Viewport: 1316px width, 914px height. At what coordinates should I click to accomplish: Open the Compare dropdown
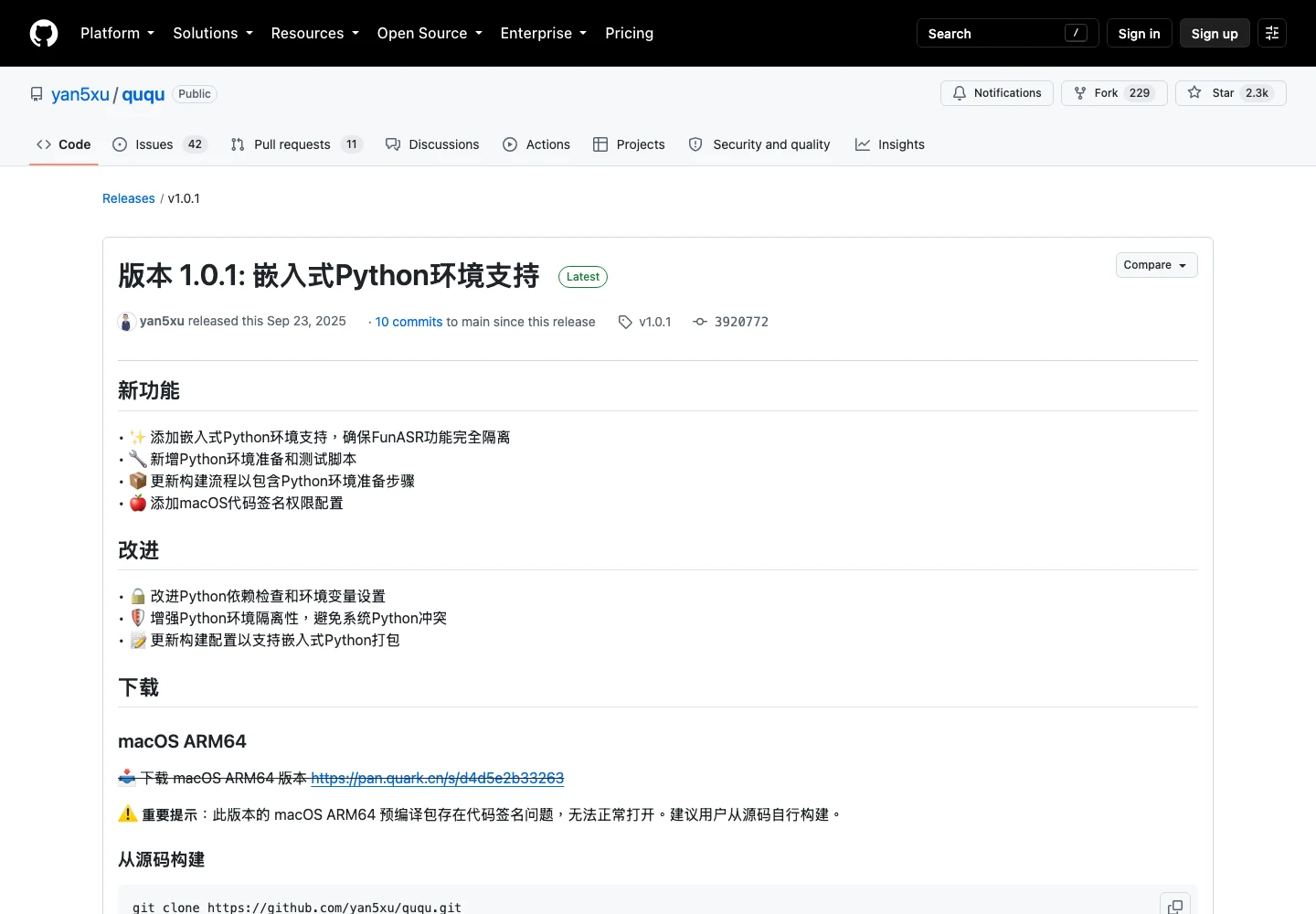pyautogui.click(x=1156, y=265)
